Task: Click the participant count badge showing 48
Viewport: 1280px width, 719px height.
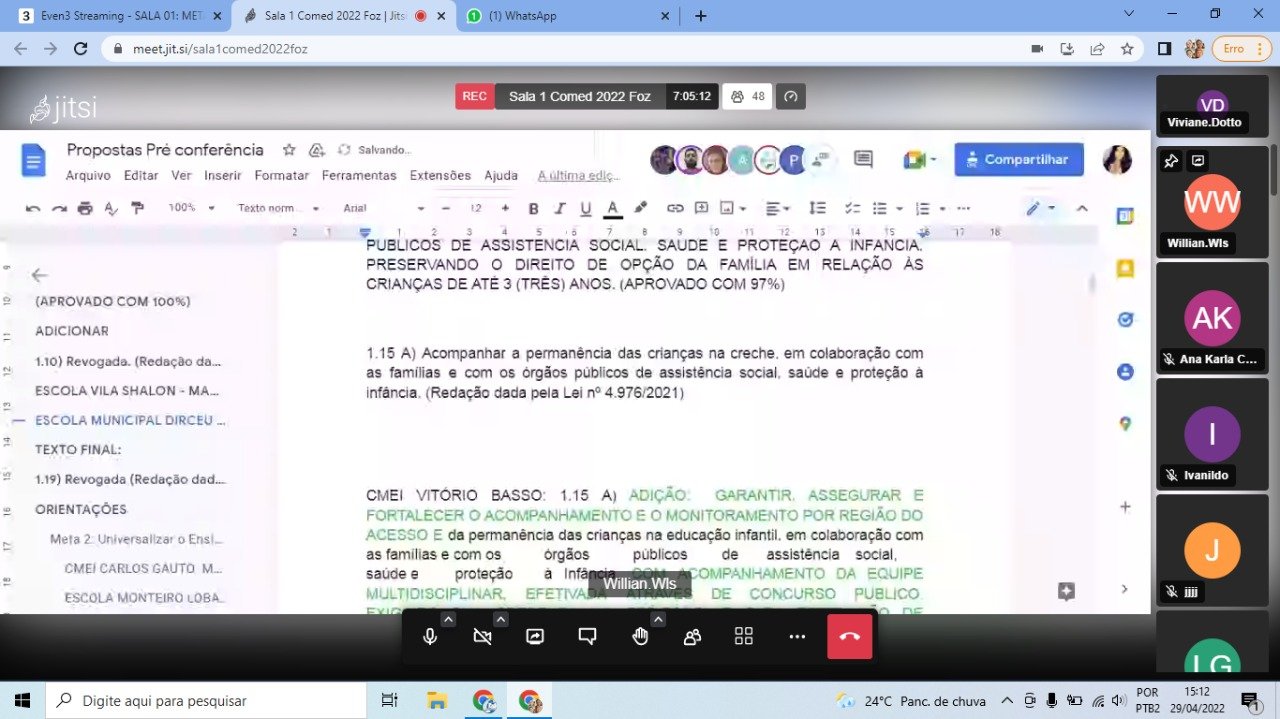Action: pyautogui.click(x=749, y=97)
